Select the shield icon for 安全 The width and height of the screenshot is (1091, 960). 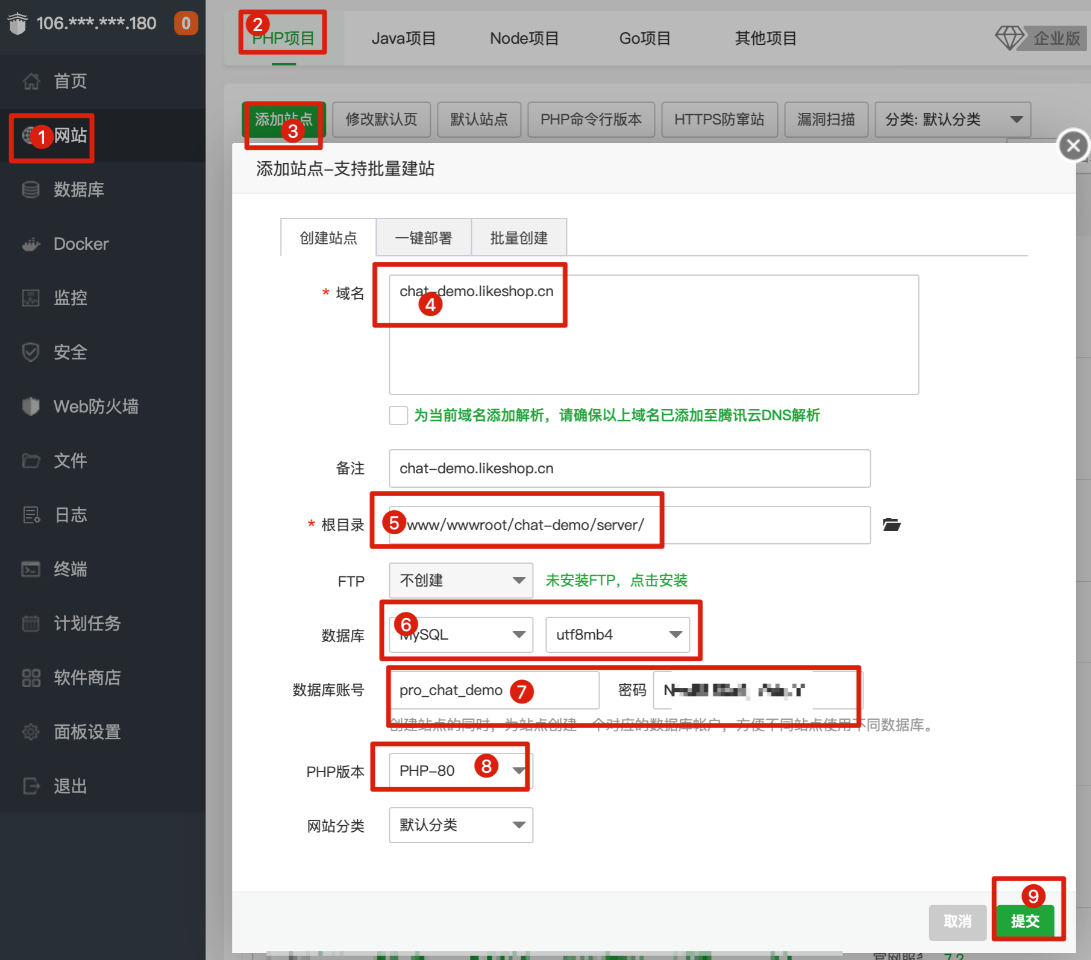tap(31, 352)
